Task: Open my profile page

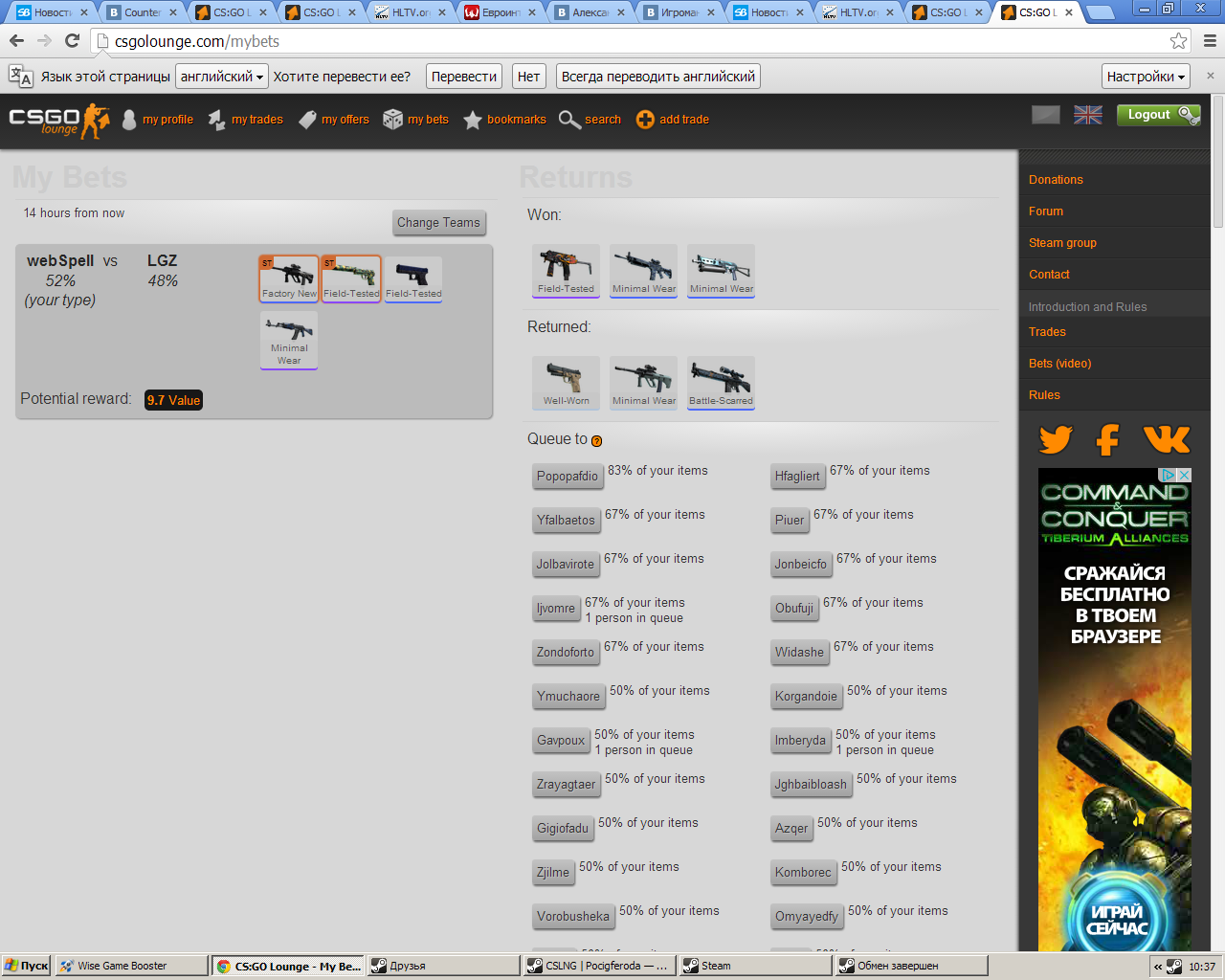Action: point(167,120)
